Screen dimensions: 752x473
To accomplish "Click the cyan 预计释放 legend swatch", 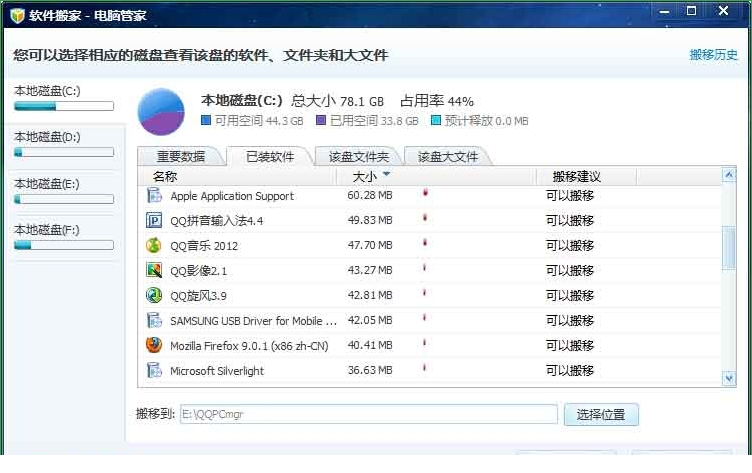I will pos(435,120).
